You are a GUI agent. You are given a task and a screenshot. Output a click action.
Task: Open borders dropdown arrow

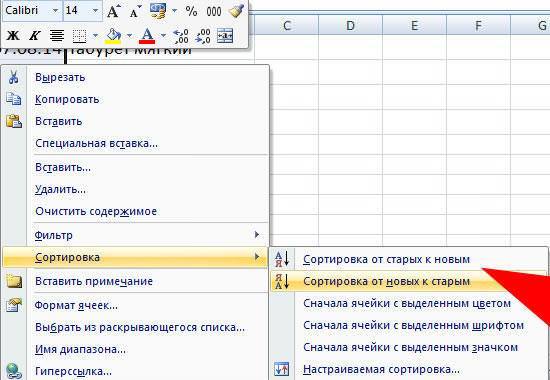click(x=95, y=35)
